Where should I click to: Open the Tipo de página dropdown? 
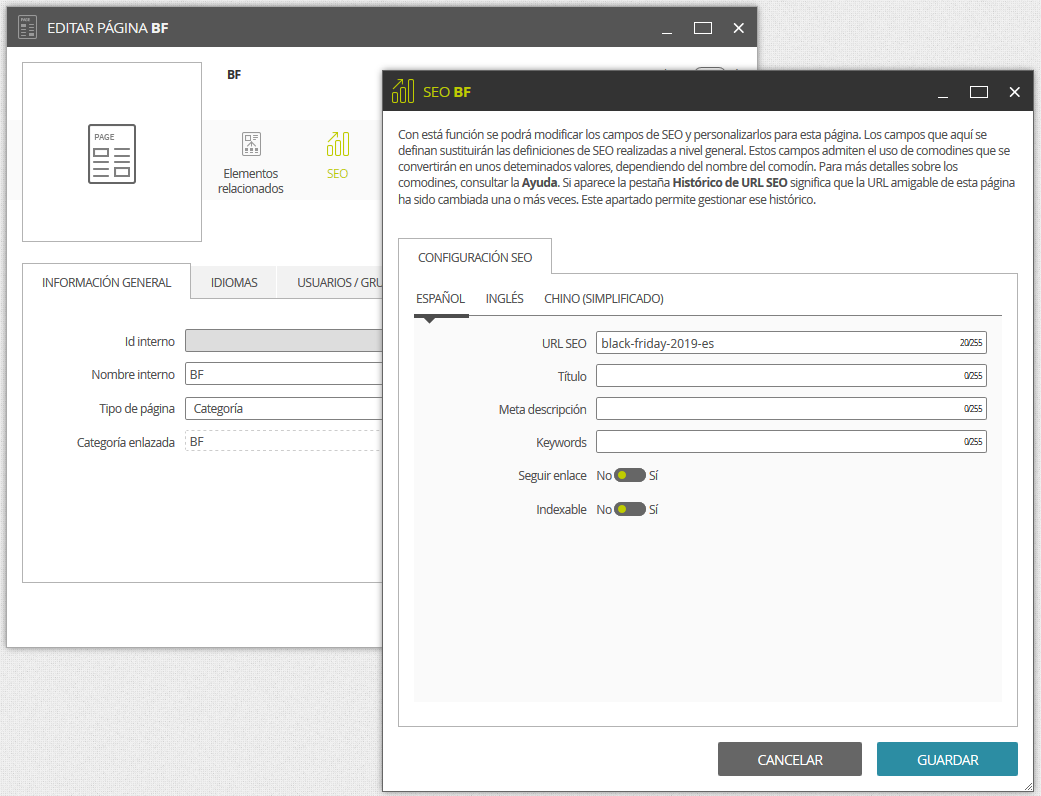283,408
